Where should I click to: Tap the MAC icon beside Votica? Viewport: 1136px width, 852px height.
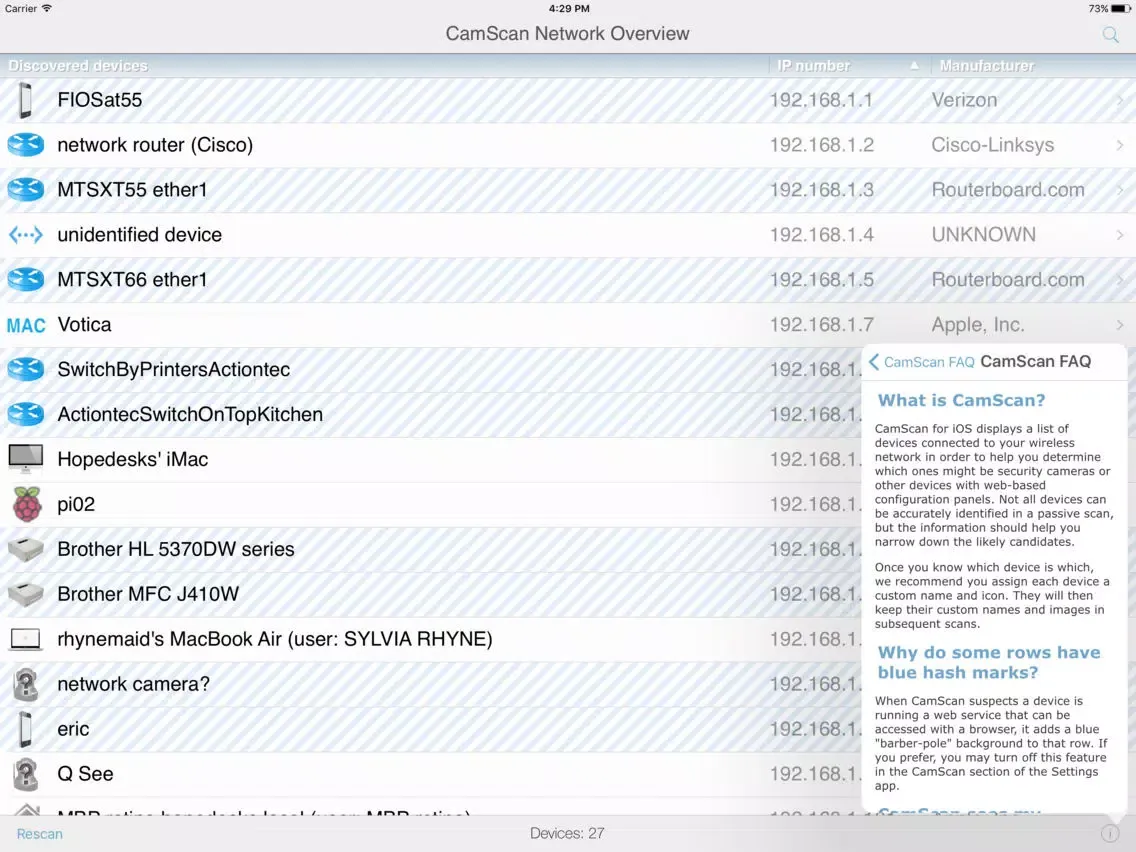(x=26, y=325)
